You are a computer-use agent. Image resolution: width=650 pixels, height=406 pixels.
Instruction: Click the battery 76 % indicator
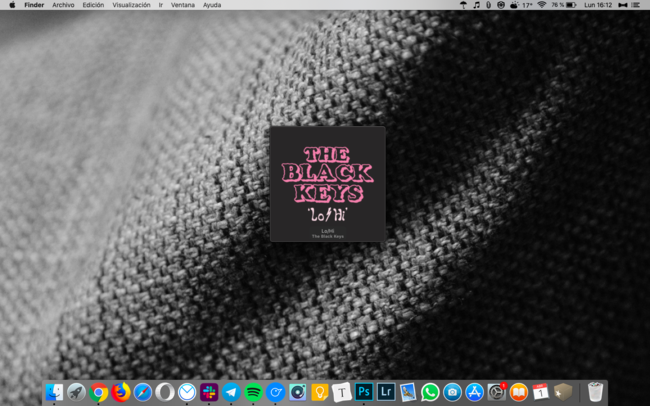point(564,5)
